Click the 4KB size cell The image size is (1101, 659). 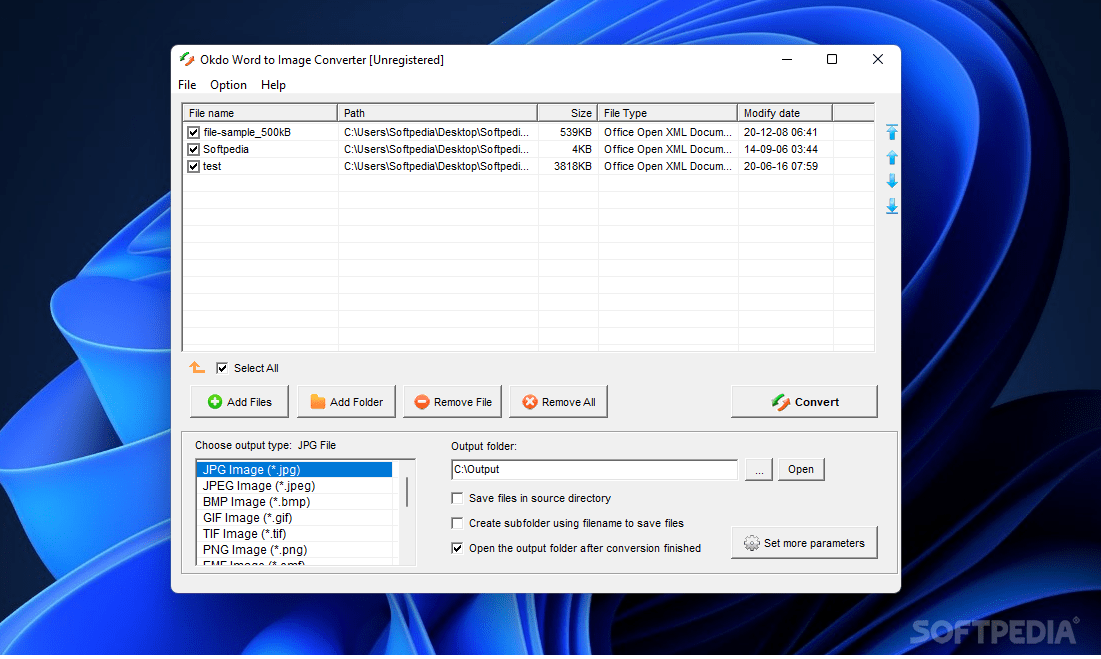point(581,149)
